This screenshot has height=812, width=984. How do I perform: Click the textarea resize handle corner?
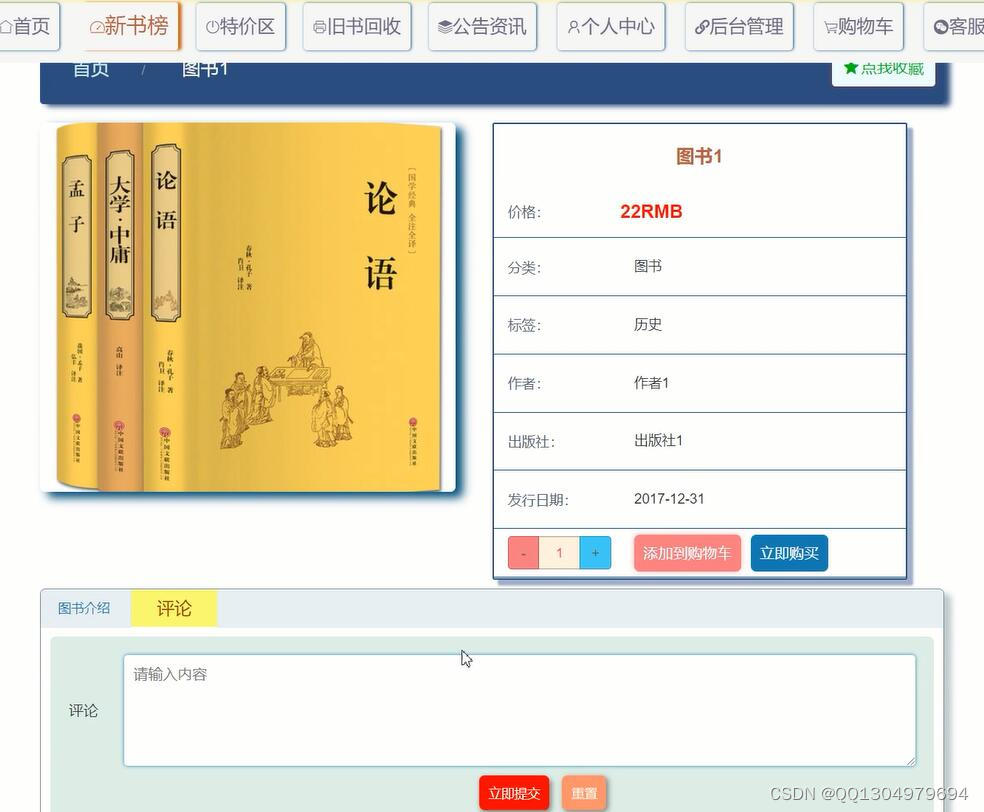[911, 761]
